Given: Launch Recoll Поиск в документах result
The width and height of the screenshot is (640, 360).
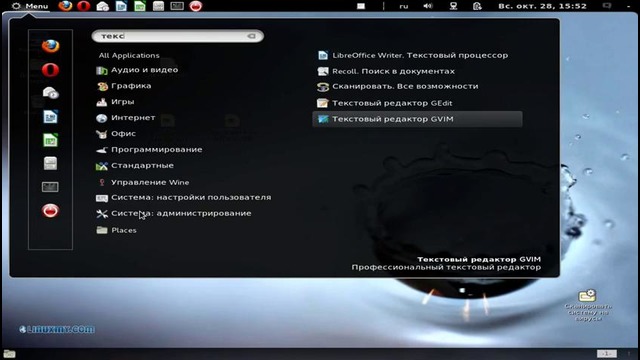Looking at the screenshot, I should pyautogui.click(x=386, y=71).
